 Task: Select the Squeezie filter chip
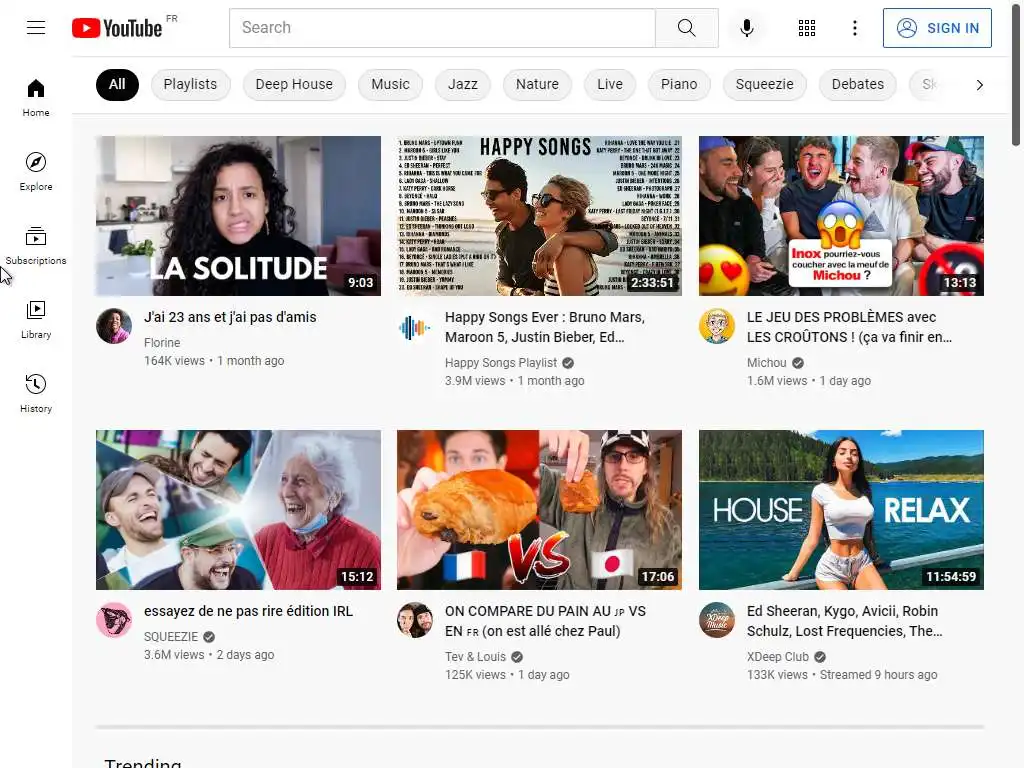coord(764,84)
